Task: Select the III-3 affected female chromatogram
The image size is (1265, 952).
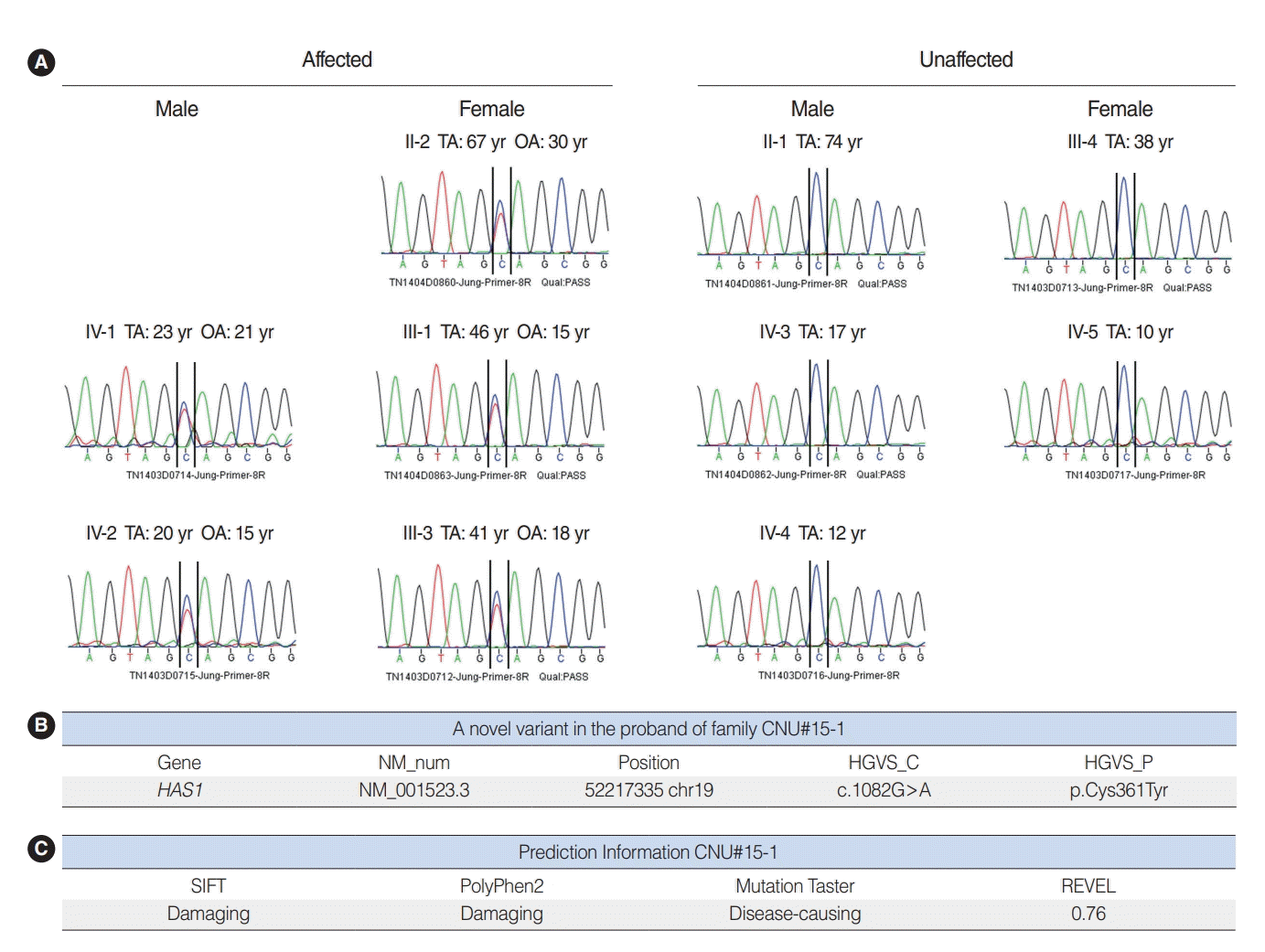Action: [492, 612]
